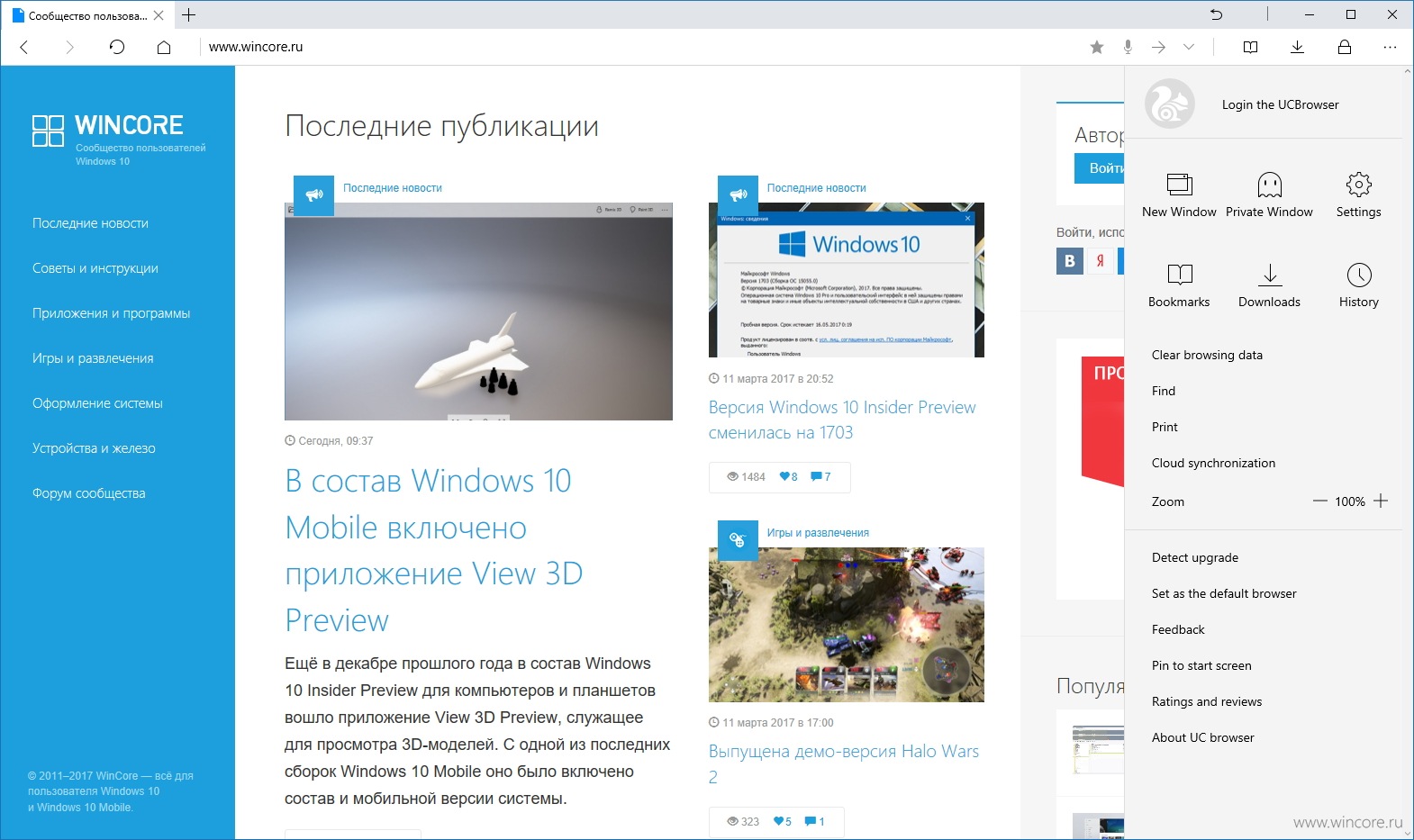
Task: Open the Windows 10 about-dialog thumbnail
Action: 847,280
